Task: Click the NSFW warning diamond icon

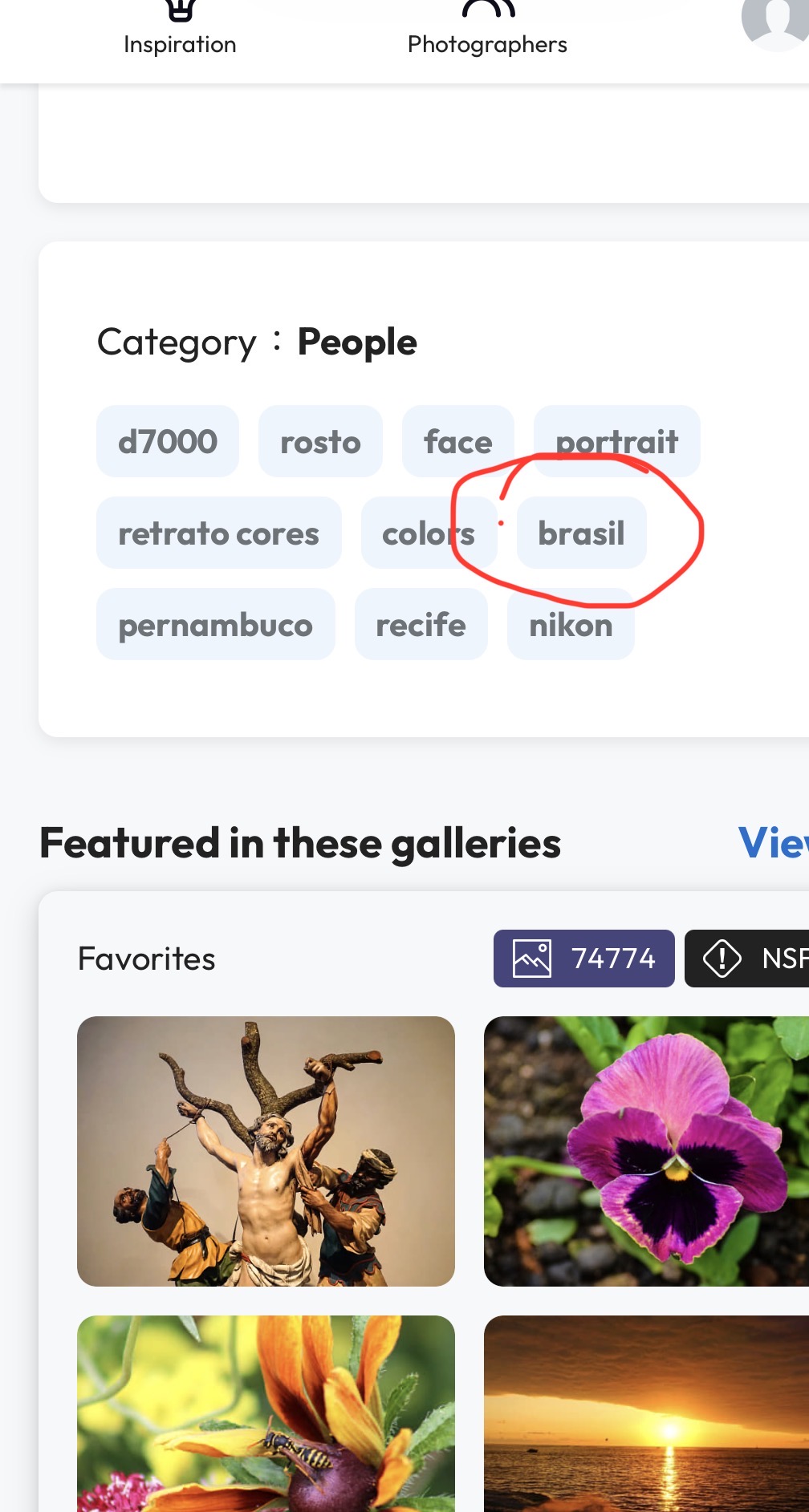Action: pyautogui.click(x=722, y=959)
